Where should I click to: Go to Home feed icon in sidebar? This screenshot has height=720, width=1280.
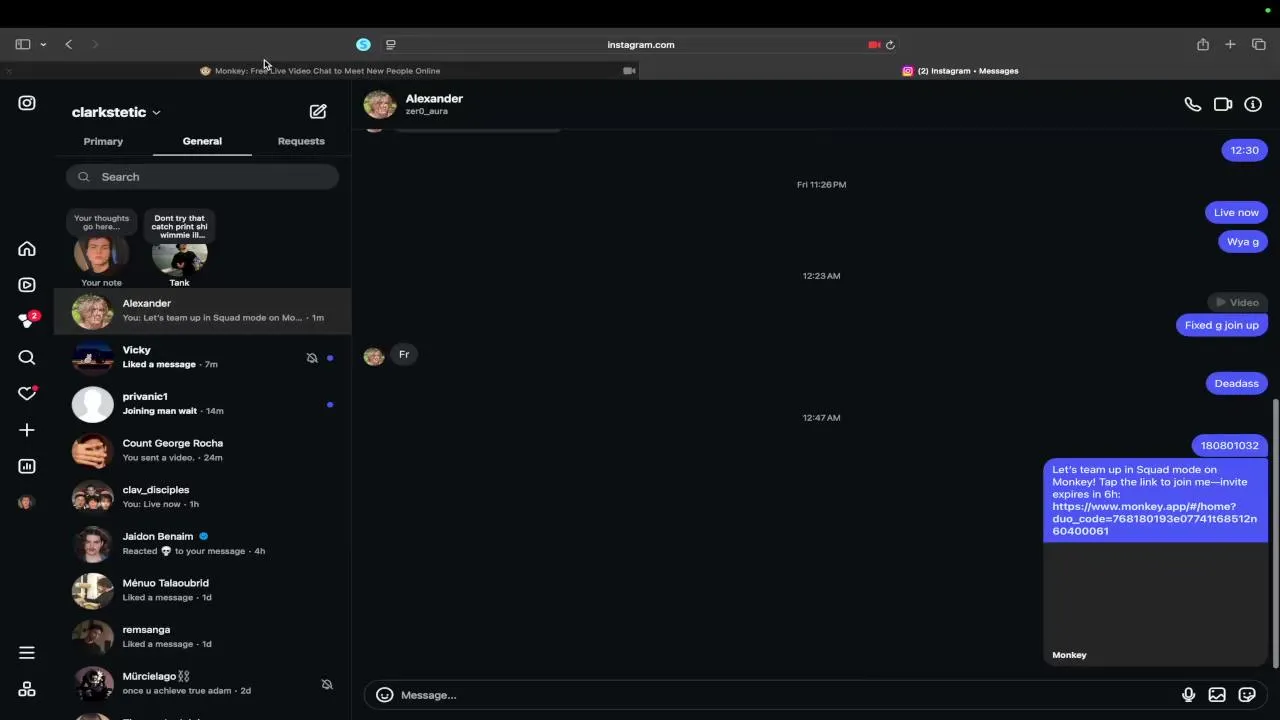[27, 249]
